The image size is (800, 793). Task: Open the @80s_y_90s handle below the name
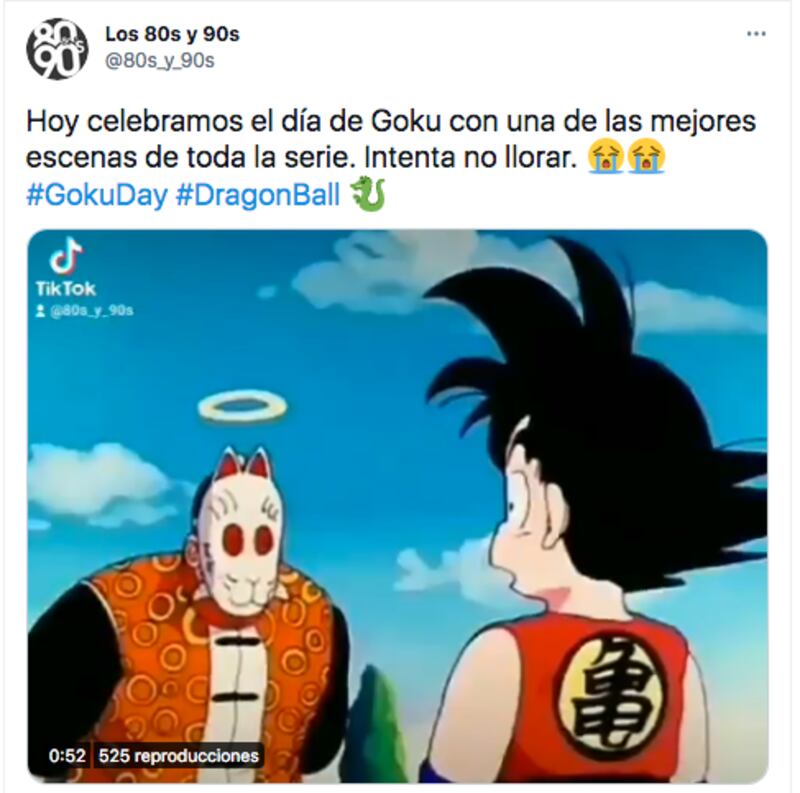tap(160, 61)
